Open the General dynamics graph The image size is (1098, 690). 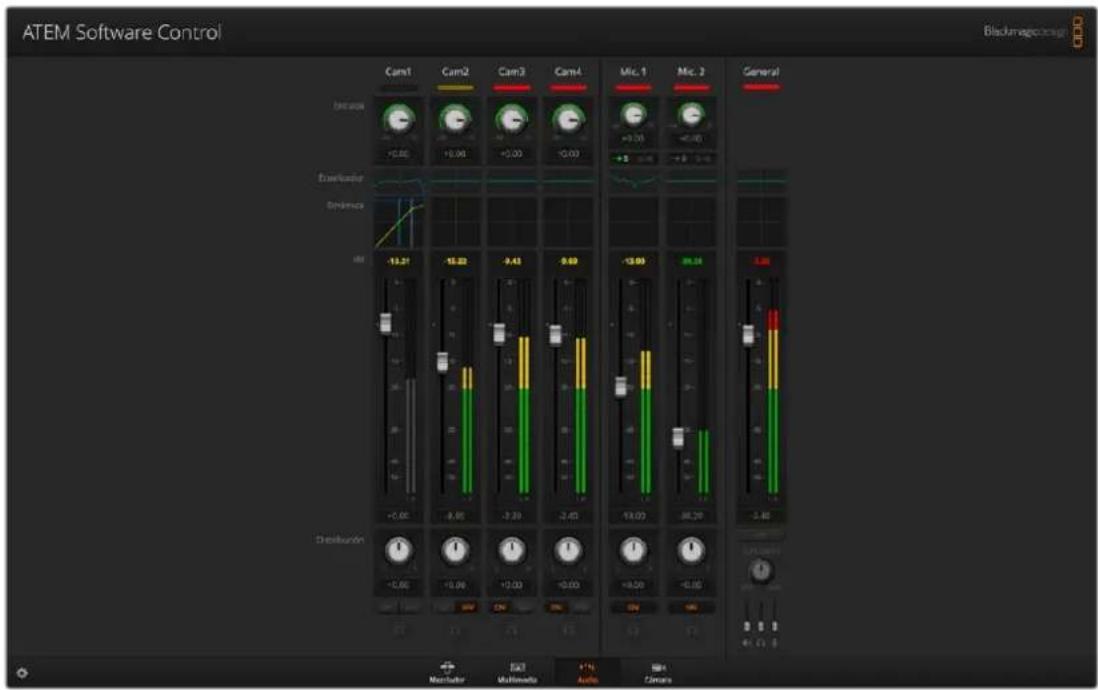pos(761,223)
